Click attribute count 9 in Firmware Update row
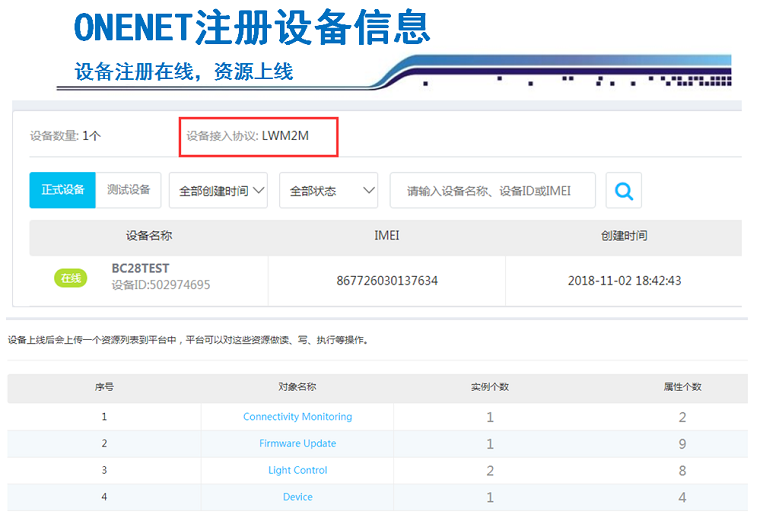This screenshot has width=760, height=524. click(x=682, y=444)
